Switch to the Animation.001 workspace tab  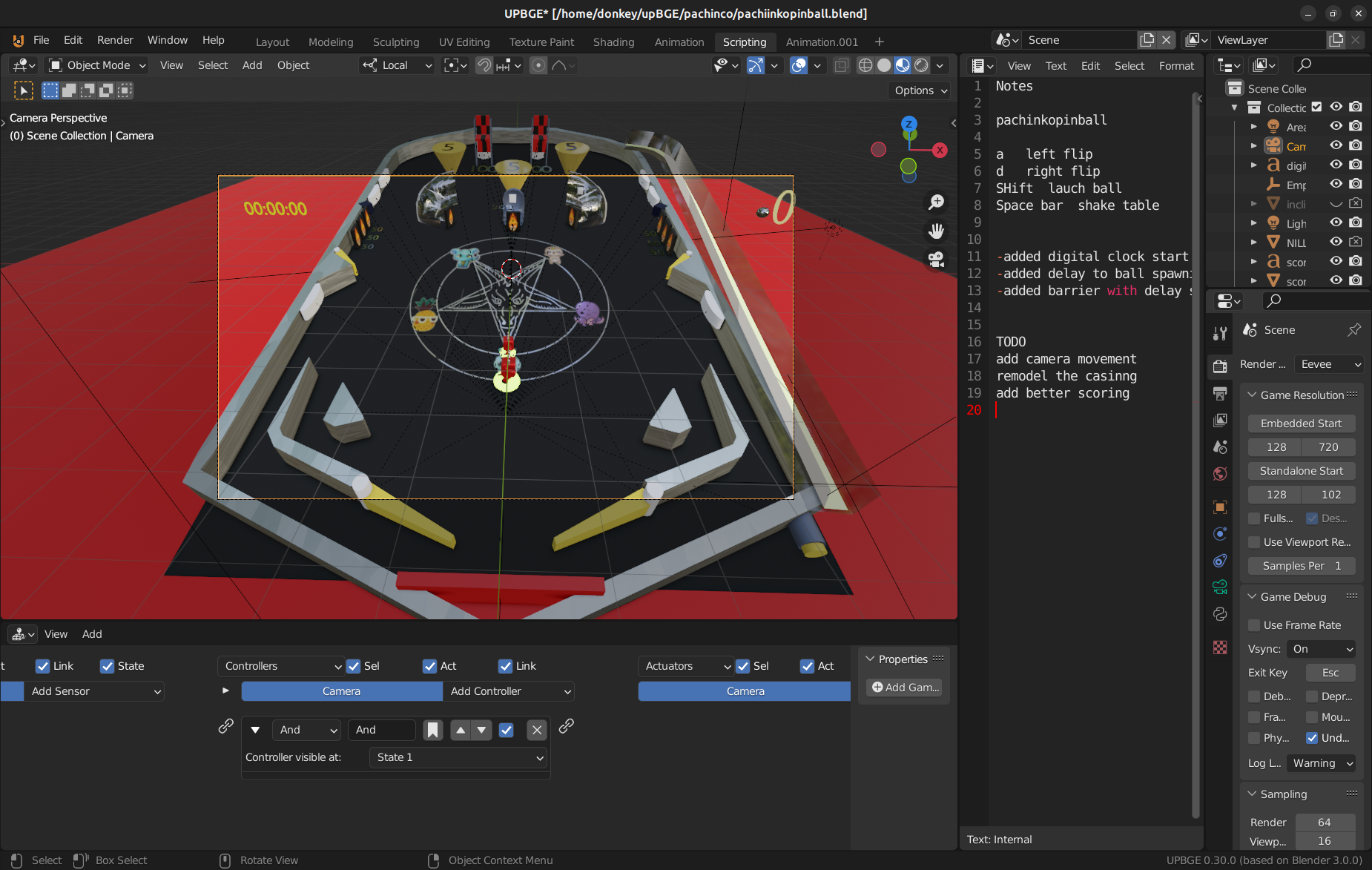pos(822,42)
